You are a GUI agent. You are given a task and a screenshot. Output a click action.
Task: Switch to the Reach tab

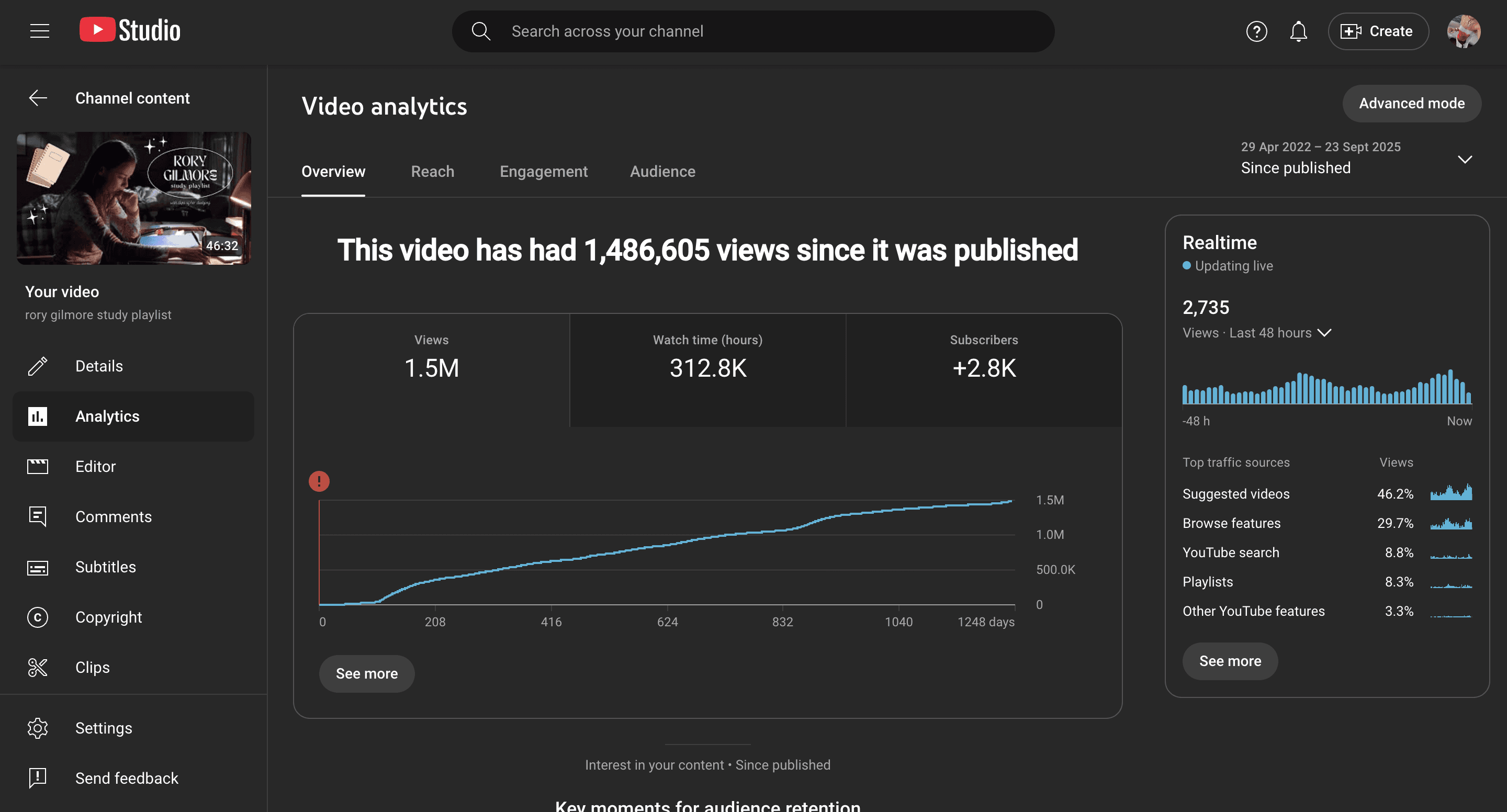(x=432, y=172)
